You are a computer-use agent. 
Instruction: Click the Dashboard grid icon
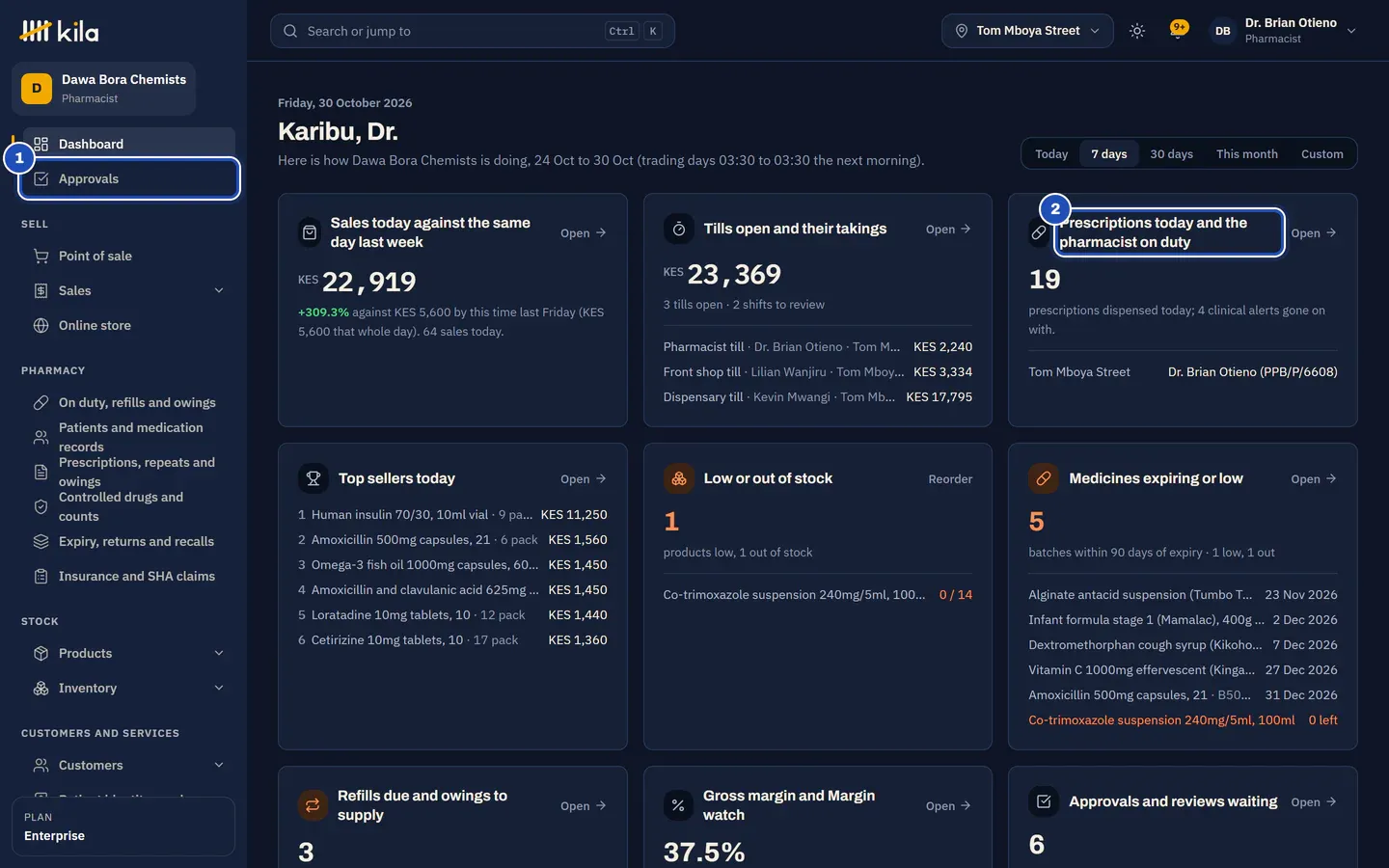point(41,144)
